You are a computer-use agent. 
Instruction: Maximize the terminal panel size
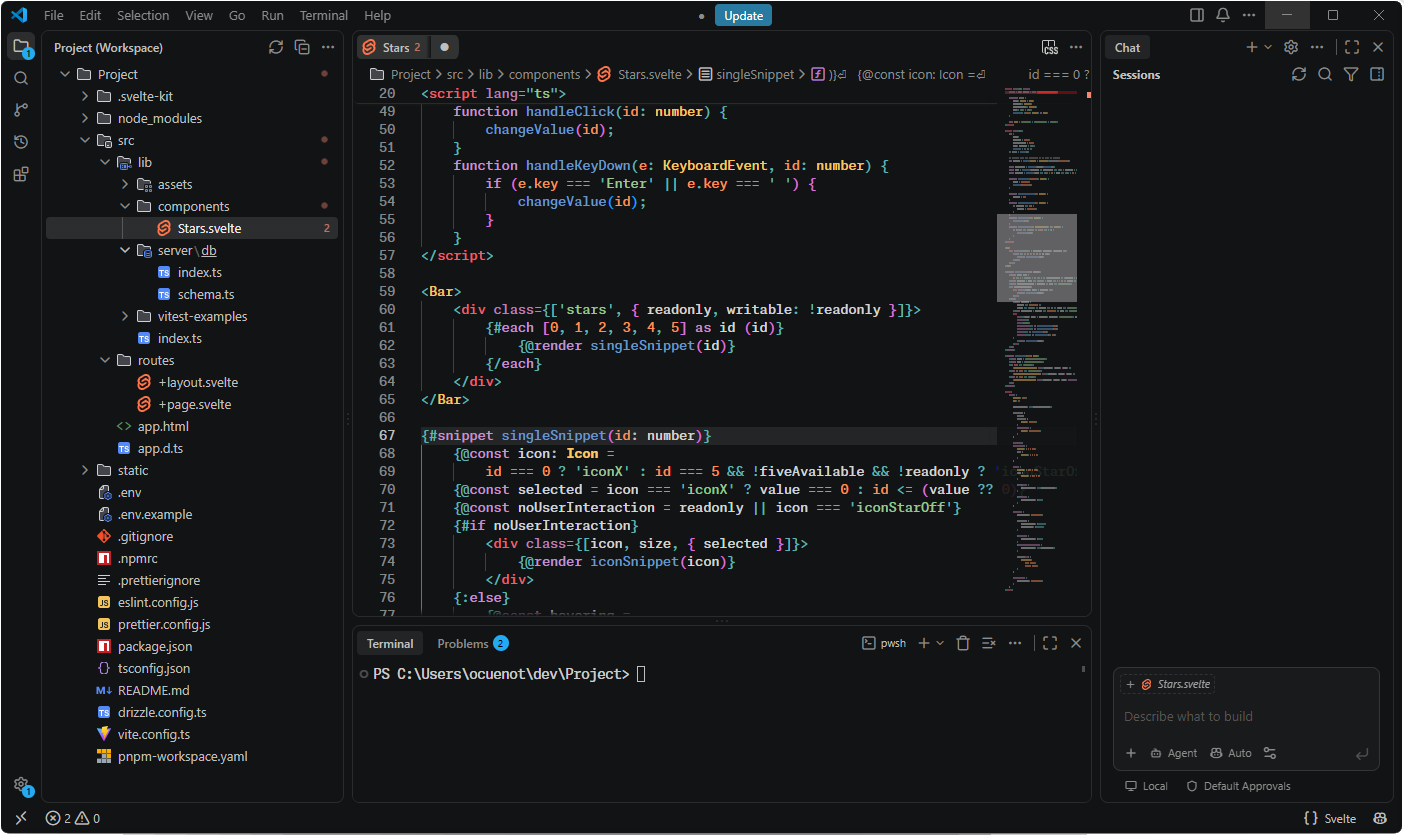(x=1050, y=643)
